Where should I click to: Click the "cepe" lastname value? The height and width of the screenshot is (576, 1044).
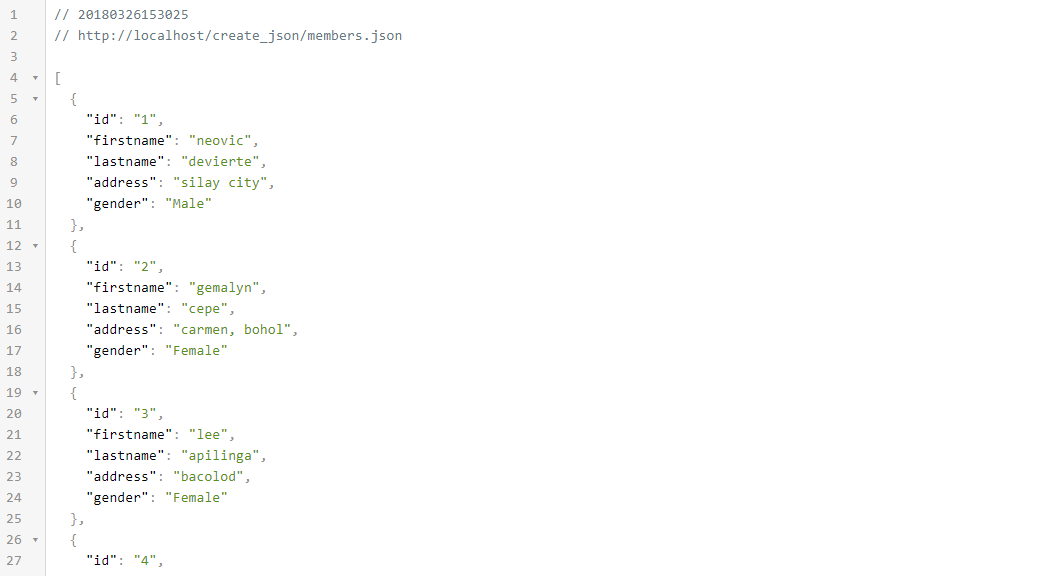[x=204, y=309]
